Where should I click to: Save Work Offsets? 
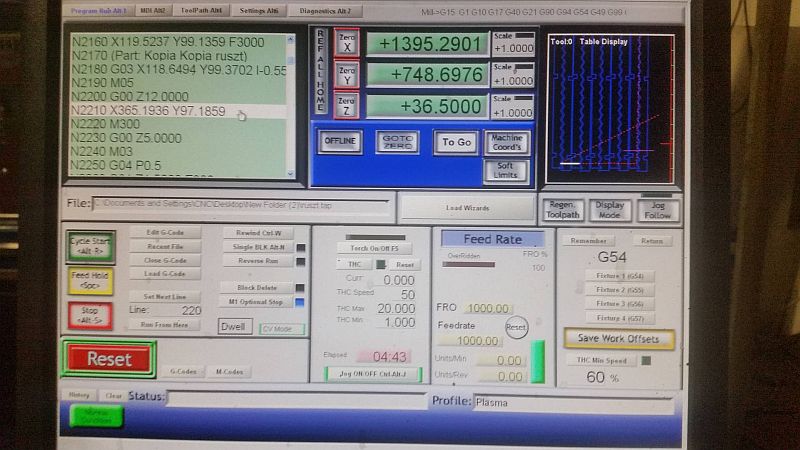click(618, 338)
